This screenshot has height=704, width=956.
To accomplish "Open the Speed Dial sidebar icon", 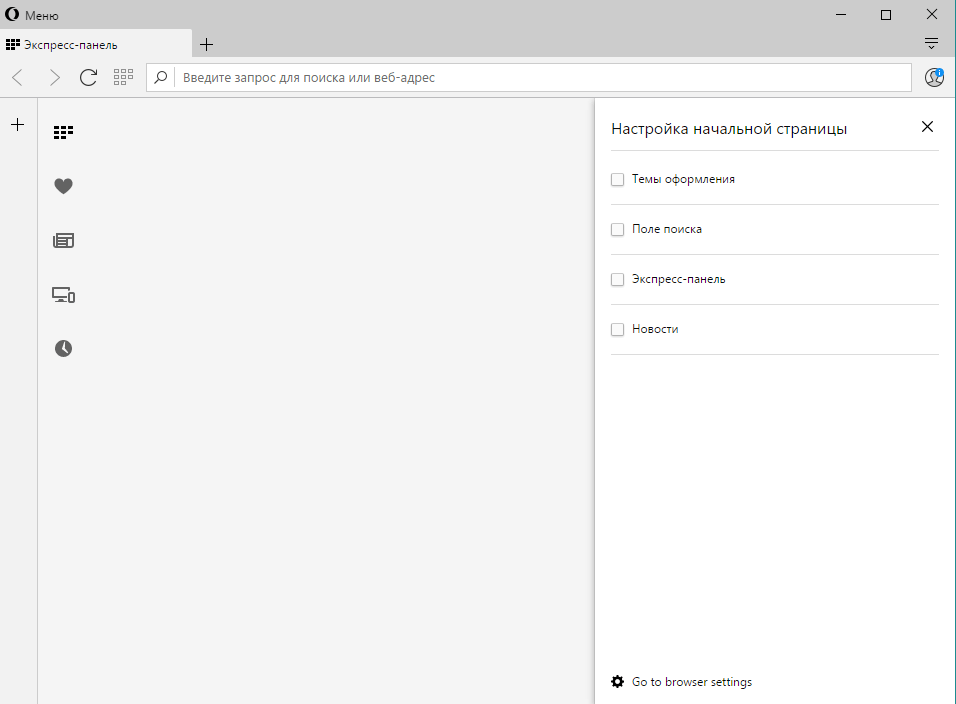I will click(64, 131).
